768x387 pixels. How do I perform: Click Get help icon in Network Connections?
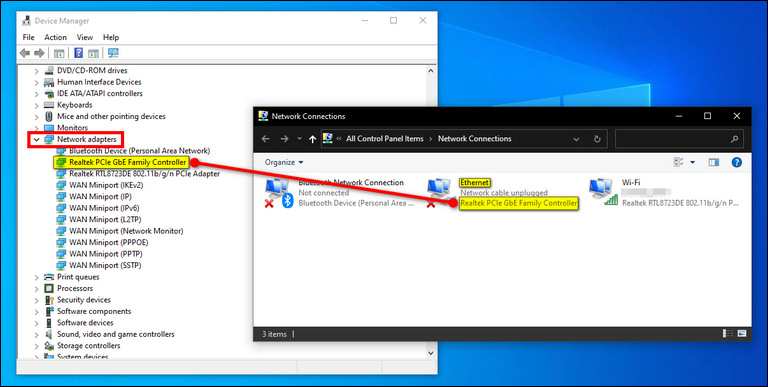(x=737, y=162)
